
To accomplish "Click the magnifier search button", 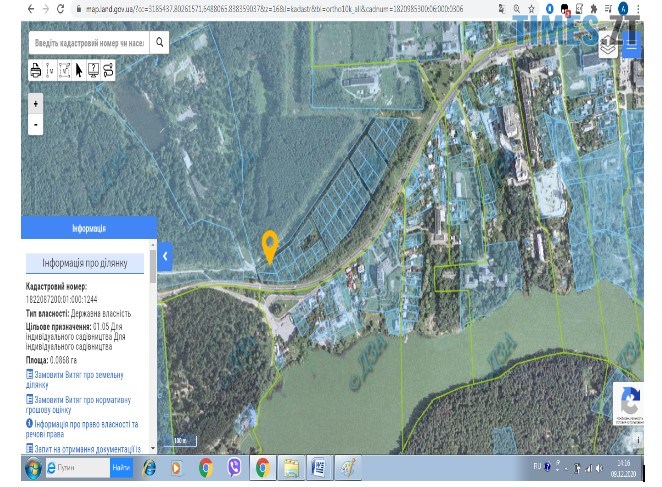I will (159, 43).
